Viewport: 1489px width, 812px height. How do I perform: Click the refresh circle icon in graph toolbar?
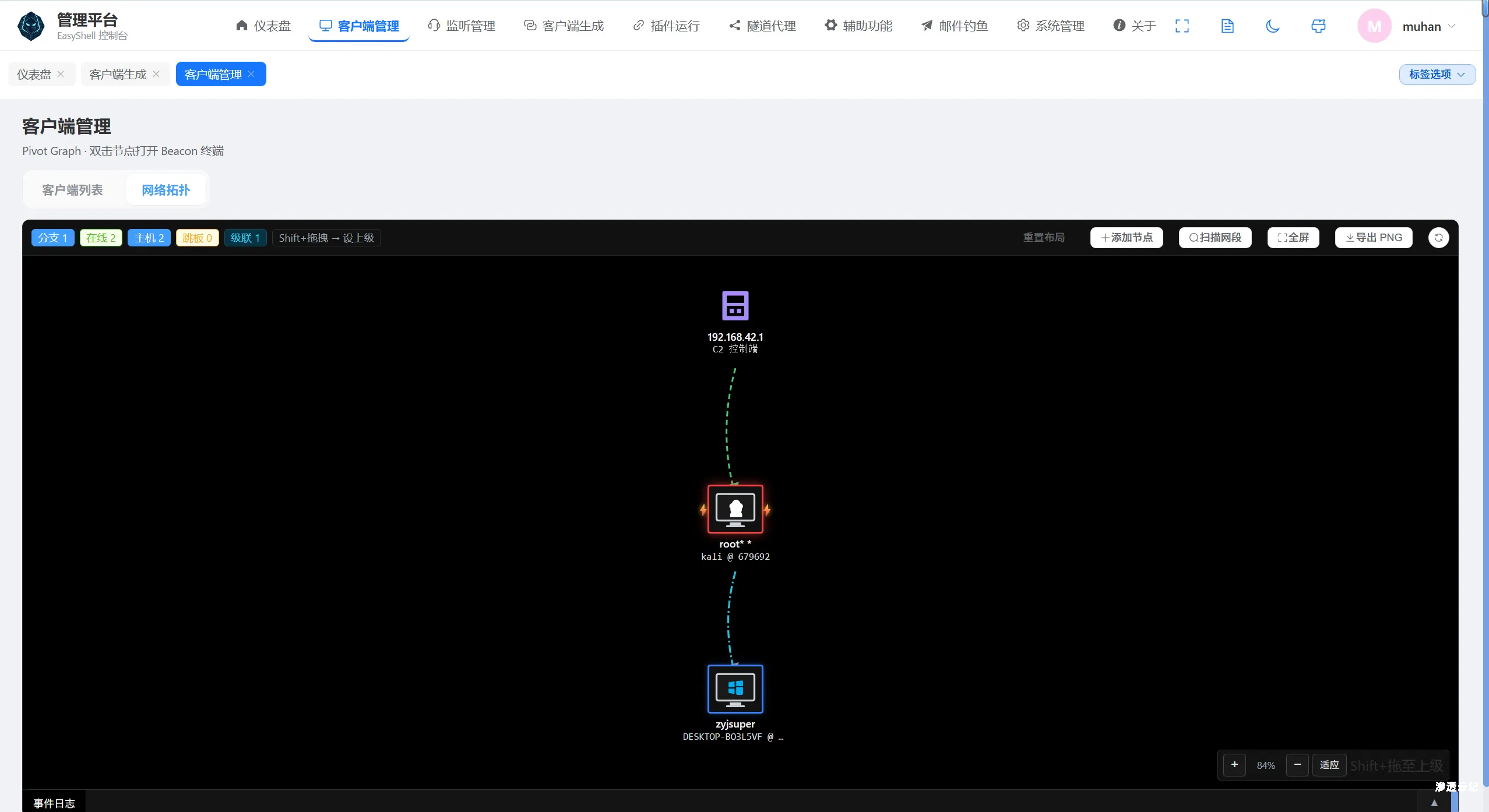click(x=1438, y=238)
